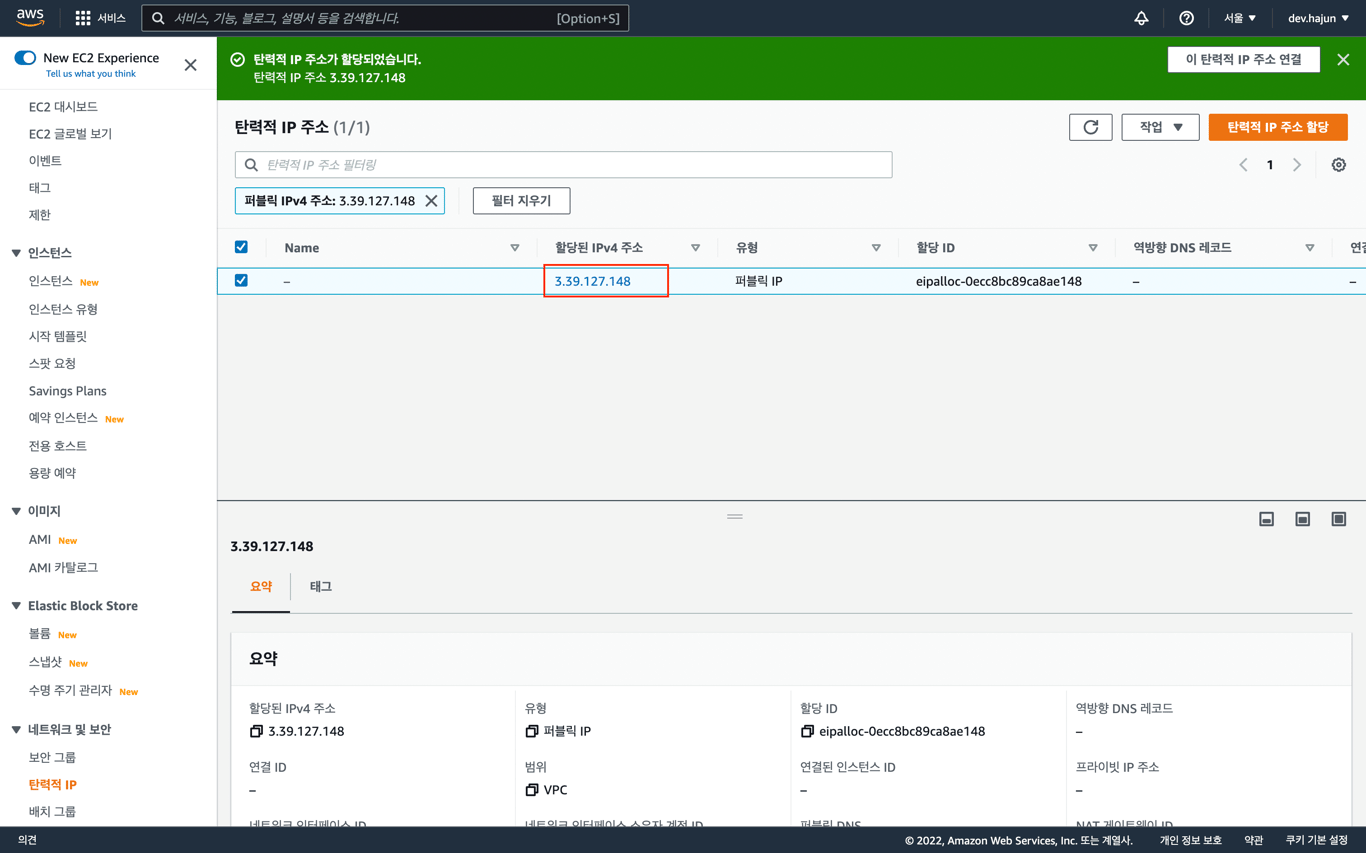Viewport: 1366px width, 853px height.
Task: Go to 이벤트 in sidebar
Action: tap(45, 161)
